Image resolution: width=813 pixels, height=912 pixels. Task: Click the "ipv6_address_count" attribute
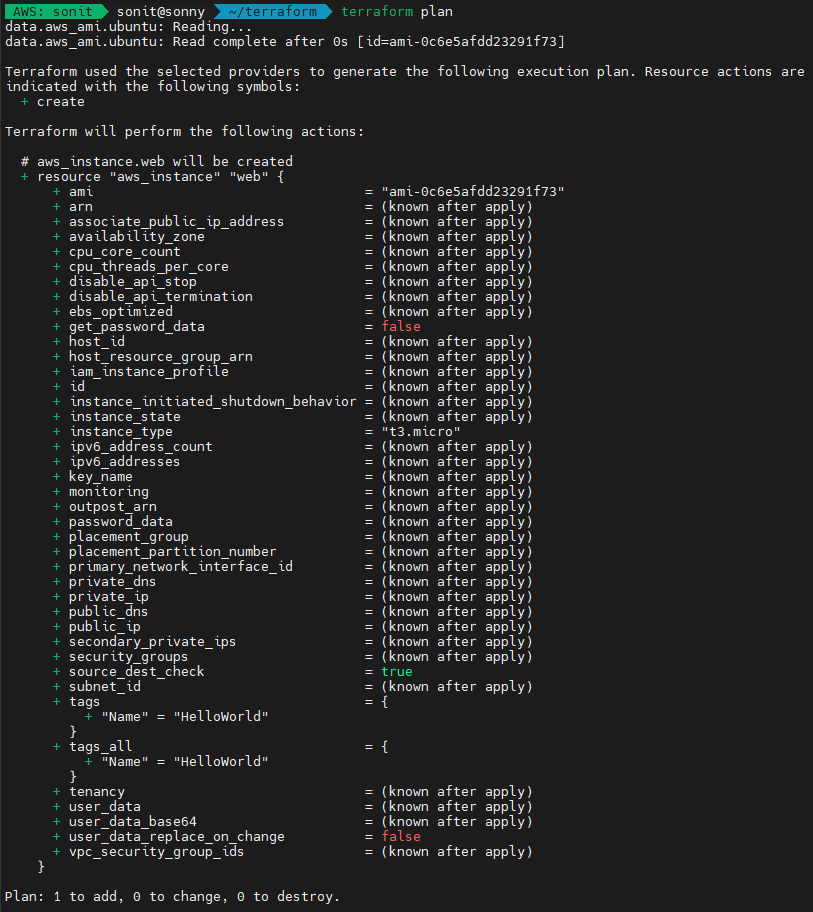(141, 447)
